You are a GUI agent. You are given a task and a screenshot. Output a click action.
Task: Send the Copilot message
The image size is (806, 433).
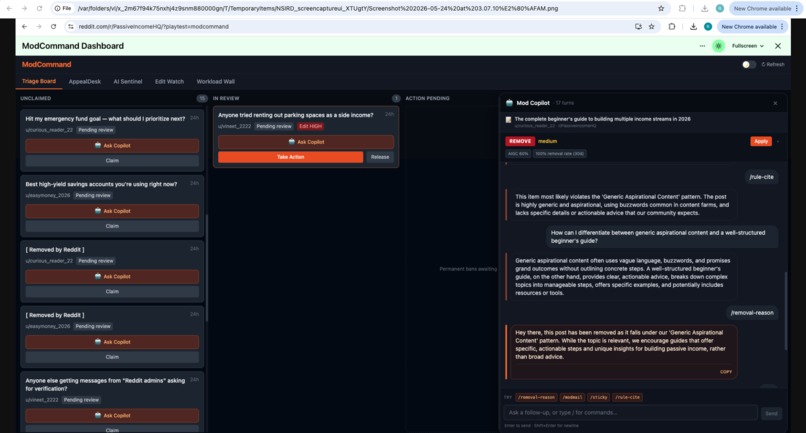pos(771,413)
